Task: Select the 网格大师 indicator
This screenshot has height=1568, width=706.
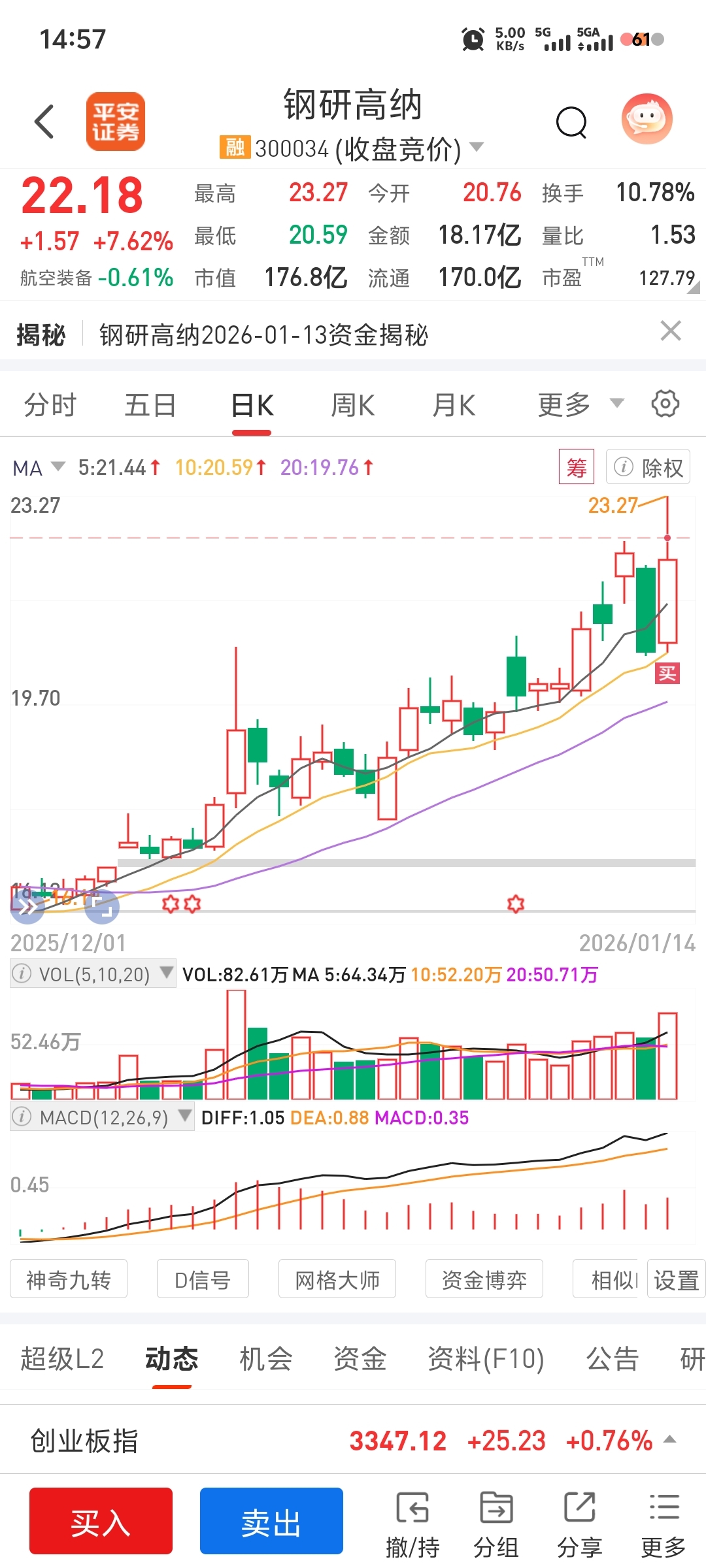Action: [x=337, y=1279]
